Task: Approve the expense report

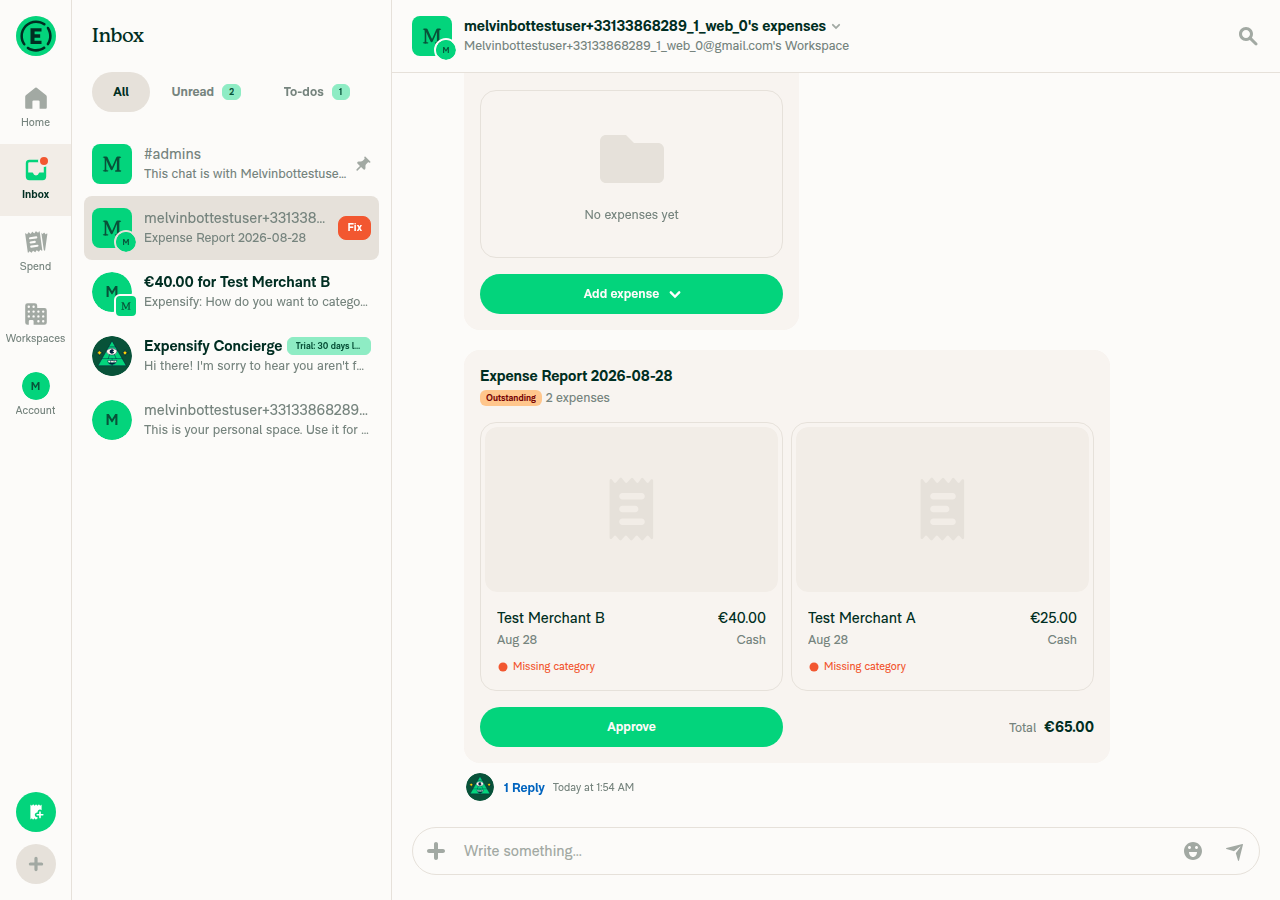Action: pyautogui.click(x=631, y=727)
